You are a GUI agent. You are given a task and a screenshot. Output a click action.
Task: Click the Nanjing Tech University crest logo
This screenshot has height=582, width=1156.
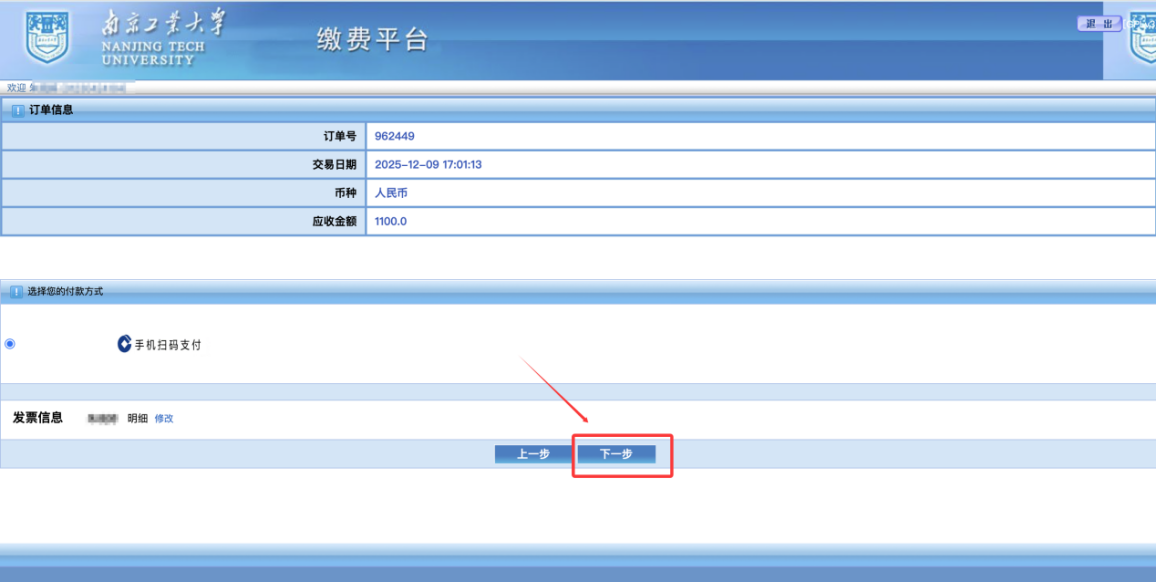[47, 38]
